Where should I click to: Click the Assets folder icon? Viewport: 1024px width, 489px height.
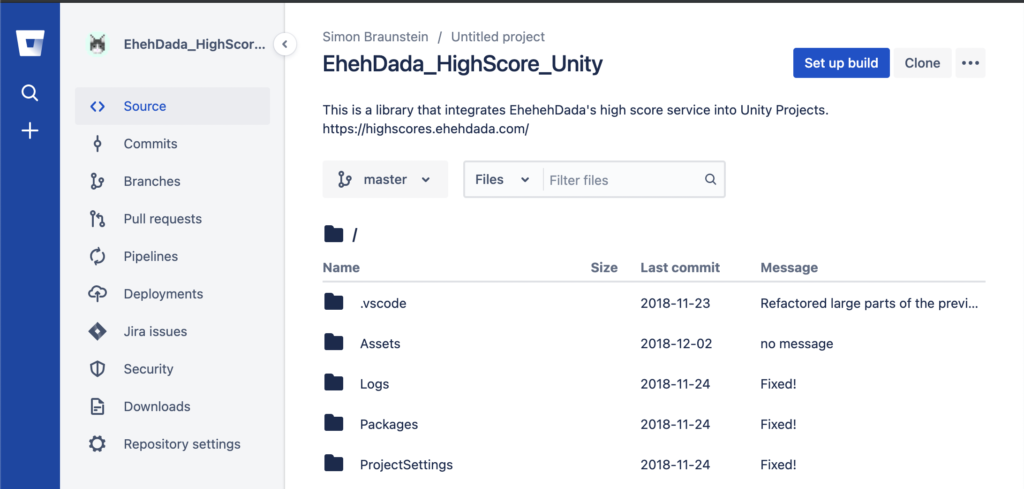[334, 343]
